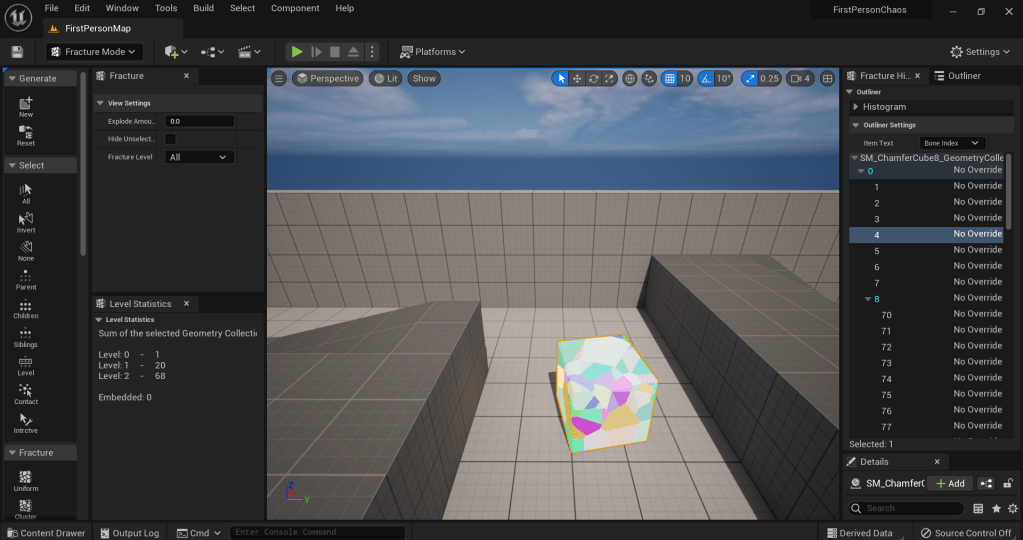Click the Explode Amount input field
Viewport: 1023px width, 540px height.
click(x=200, y=121)
